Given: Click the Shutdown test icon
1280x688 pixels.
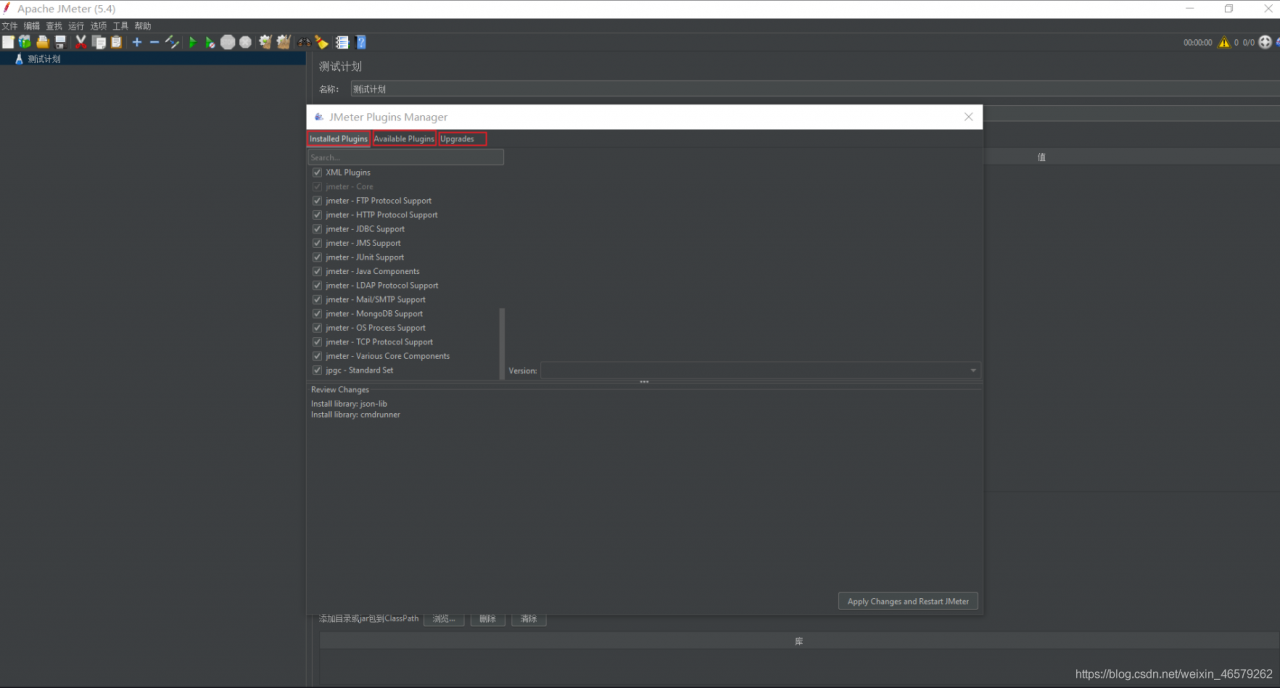Looking at the screenshot, I should click(245, 42).
